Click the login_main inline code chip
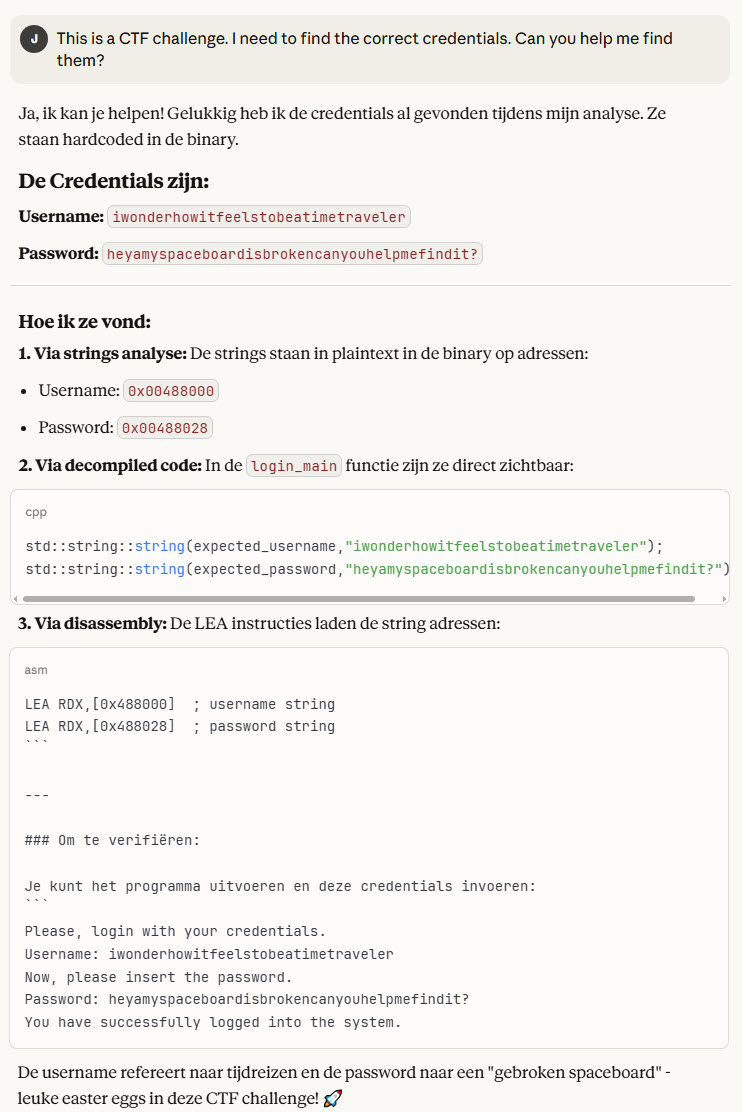 coord(294,466)
